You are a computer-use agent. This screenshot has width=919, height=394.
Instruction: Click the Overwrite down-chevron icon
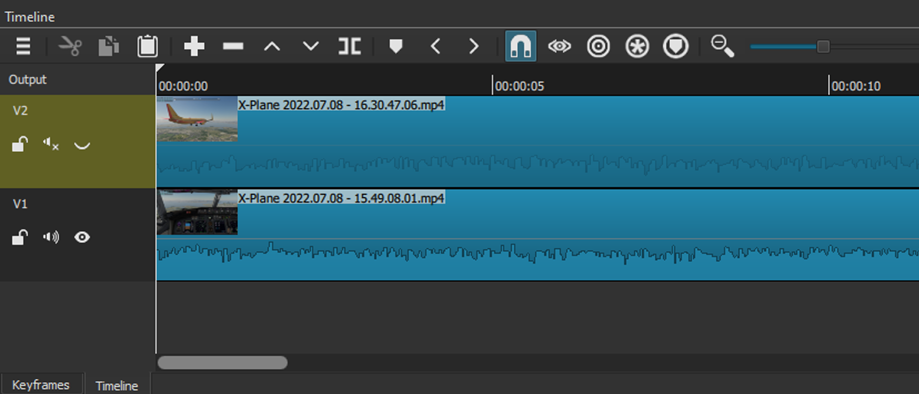coord(311,46)
